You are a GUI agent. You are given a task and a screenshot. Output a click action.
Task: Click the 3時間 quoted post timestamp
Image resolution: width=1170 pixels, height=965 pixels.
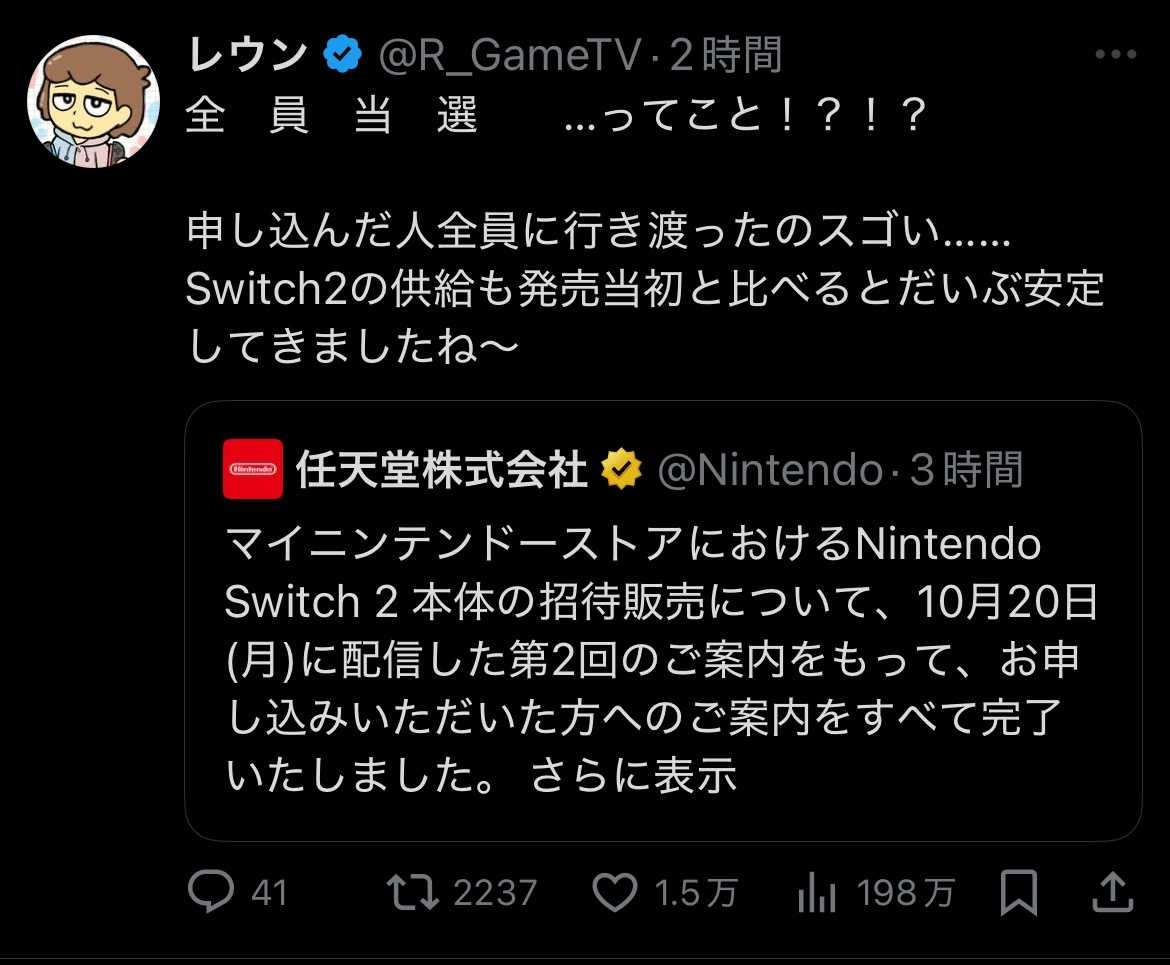coord(966,469)
